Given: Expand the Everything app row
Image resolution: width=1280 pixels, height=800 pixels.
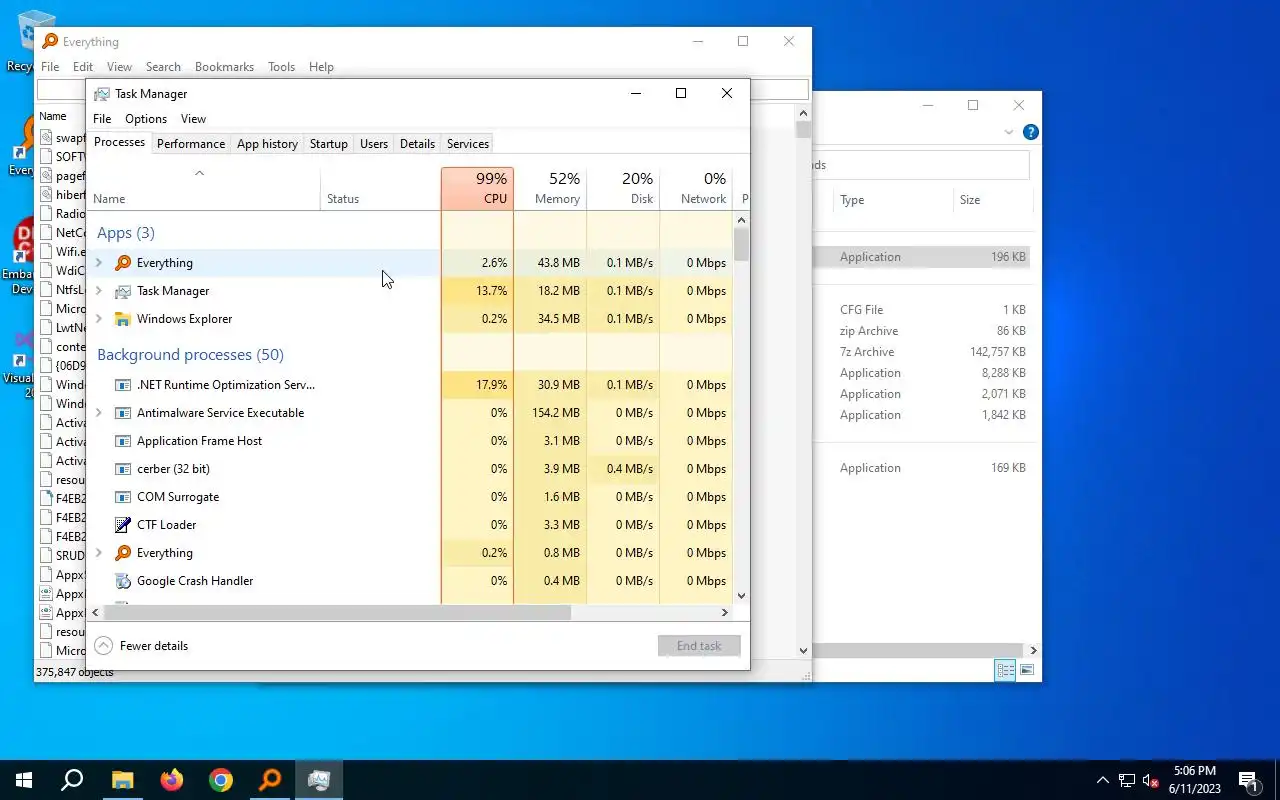Looking at the screenshot, I should tap(99, 263).
